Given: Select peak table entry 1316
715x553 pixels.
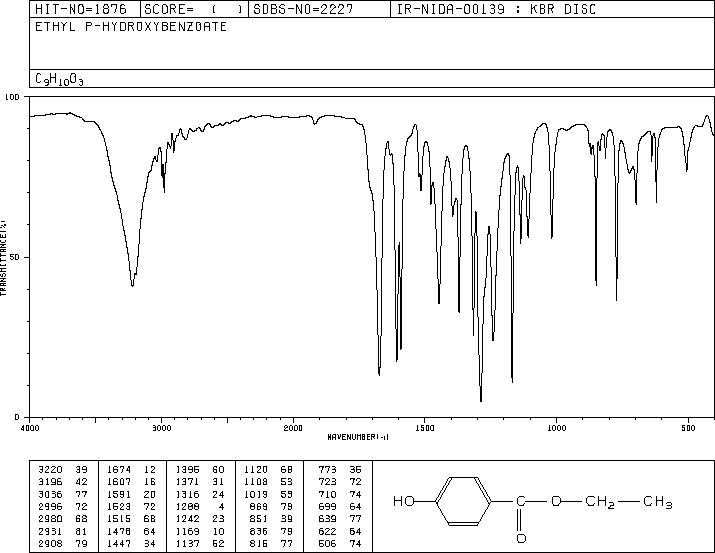Looking at the screenshot, I should 187,494.
